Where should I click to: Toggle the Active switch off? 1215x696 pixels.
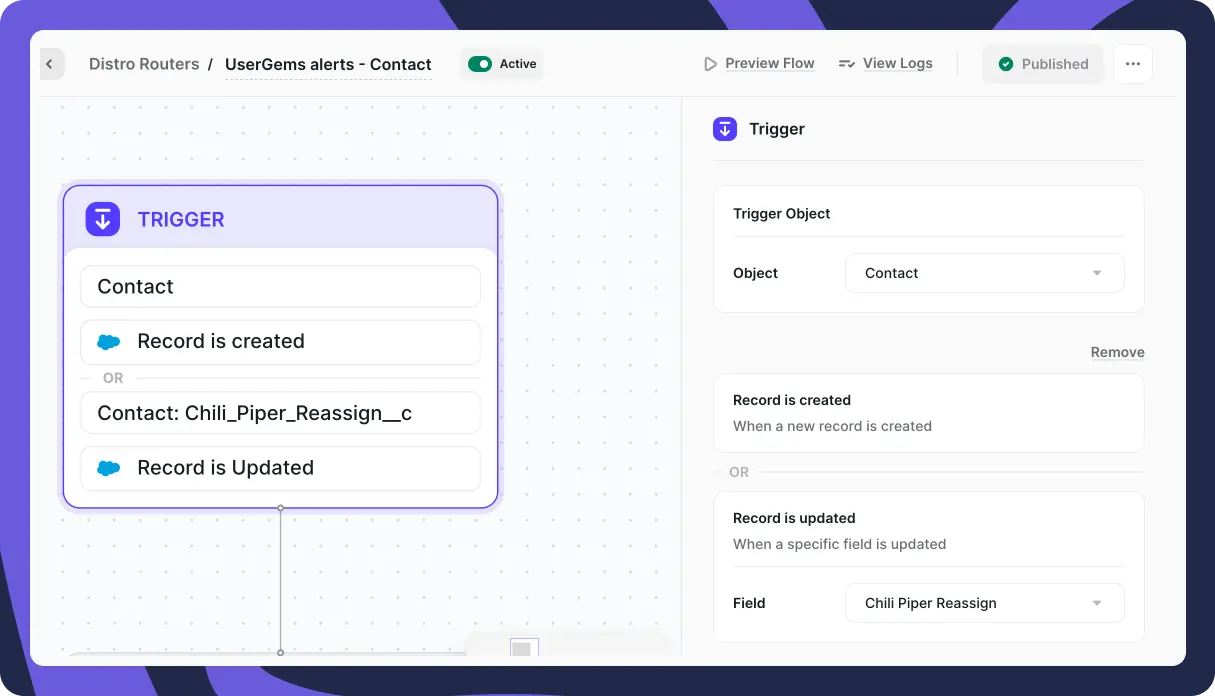click(480, 64)
